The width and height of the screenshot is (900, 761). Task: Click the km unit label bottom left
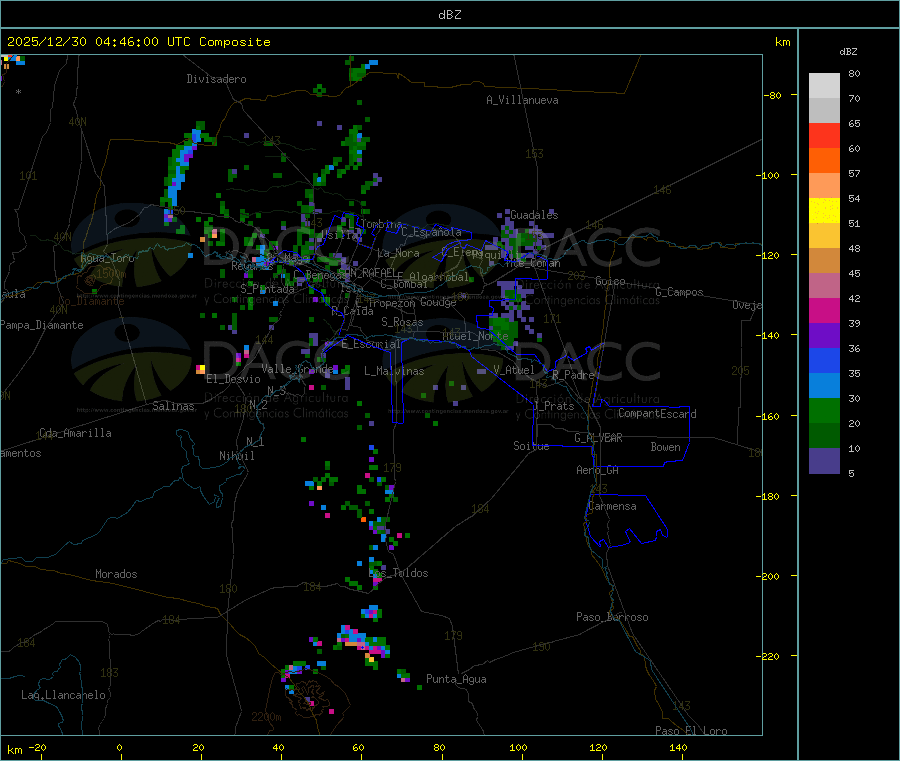(x=14, y=750)
